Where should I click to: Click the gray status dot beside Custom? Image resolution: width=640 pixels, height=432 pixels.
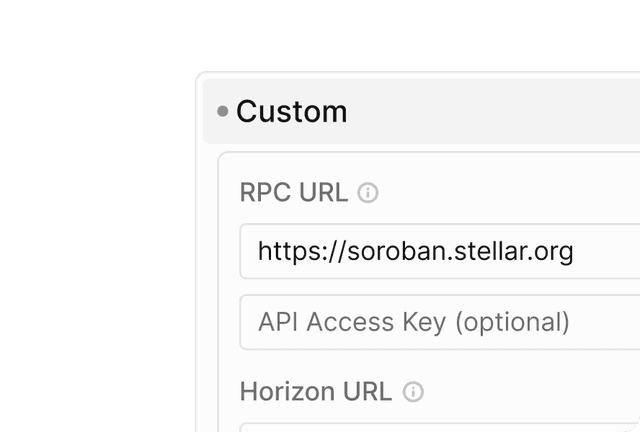[x=222, y=111]
